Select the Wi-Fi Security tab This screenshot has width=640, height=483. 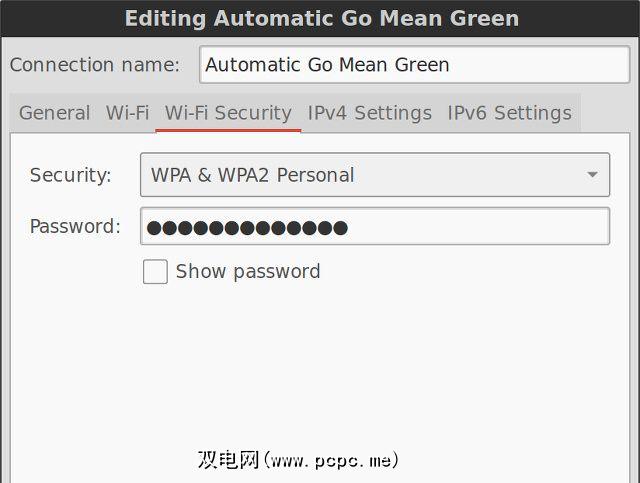pyautogui.click(x=228, y=113)
